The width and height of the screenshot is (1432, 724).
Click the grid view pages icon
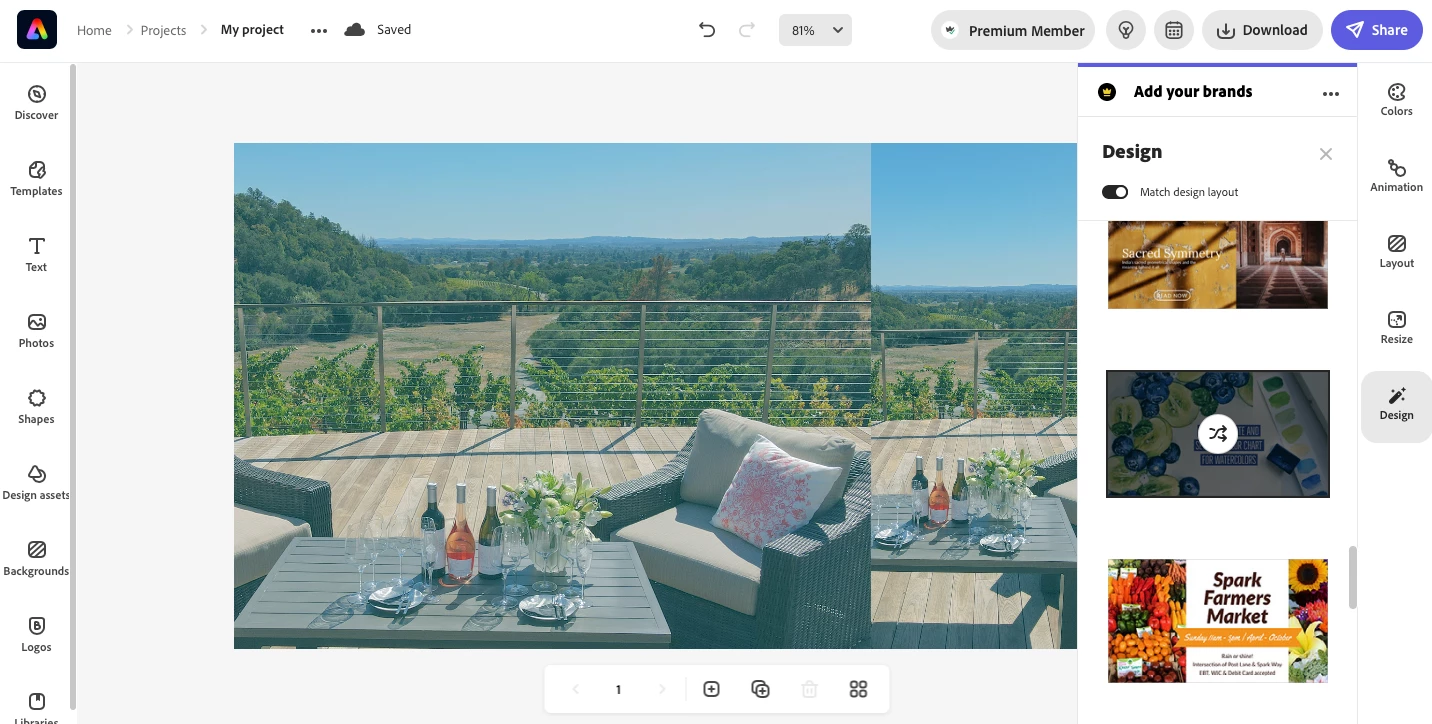(x=858, y=689)
